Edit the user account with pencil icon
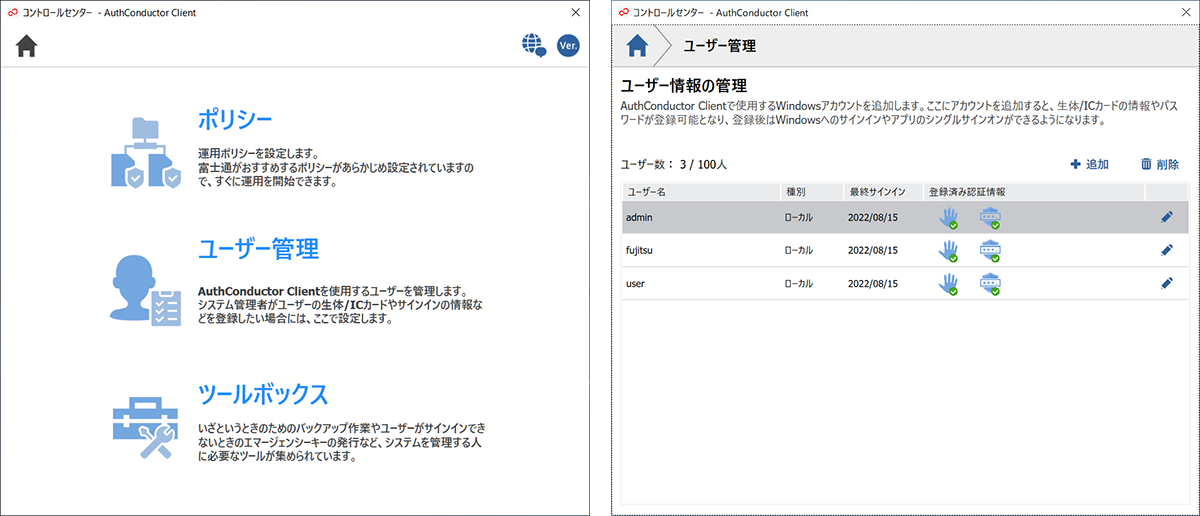 [x=1167, y=283]
